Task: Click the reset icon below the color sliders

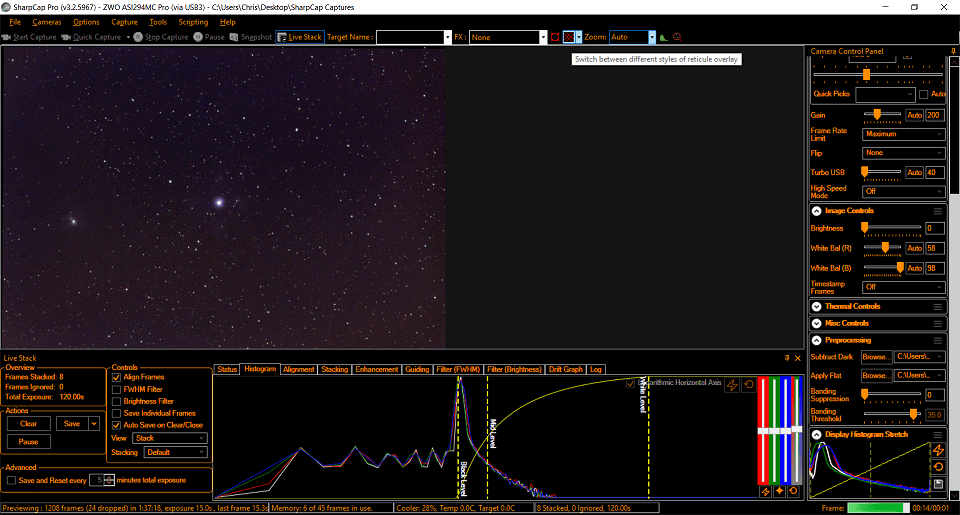Action: click(793, 491)
